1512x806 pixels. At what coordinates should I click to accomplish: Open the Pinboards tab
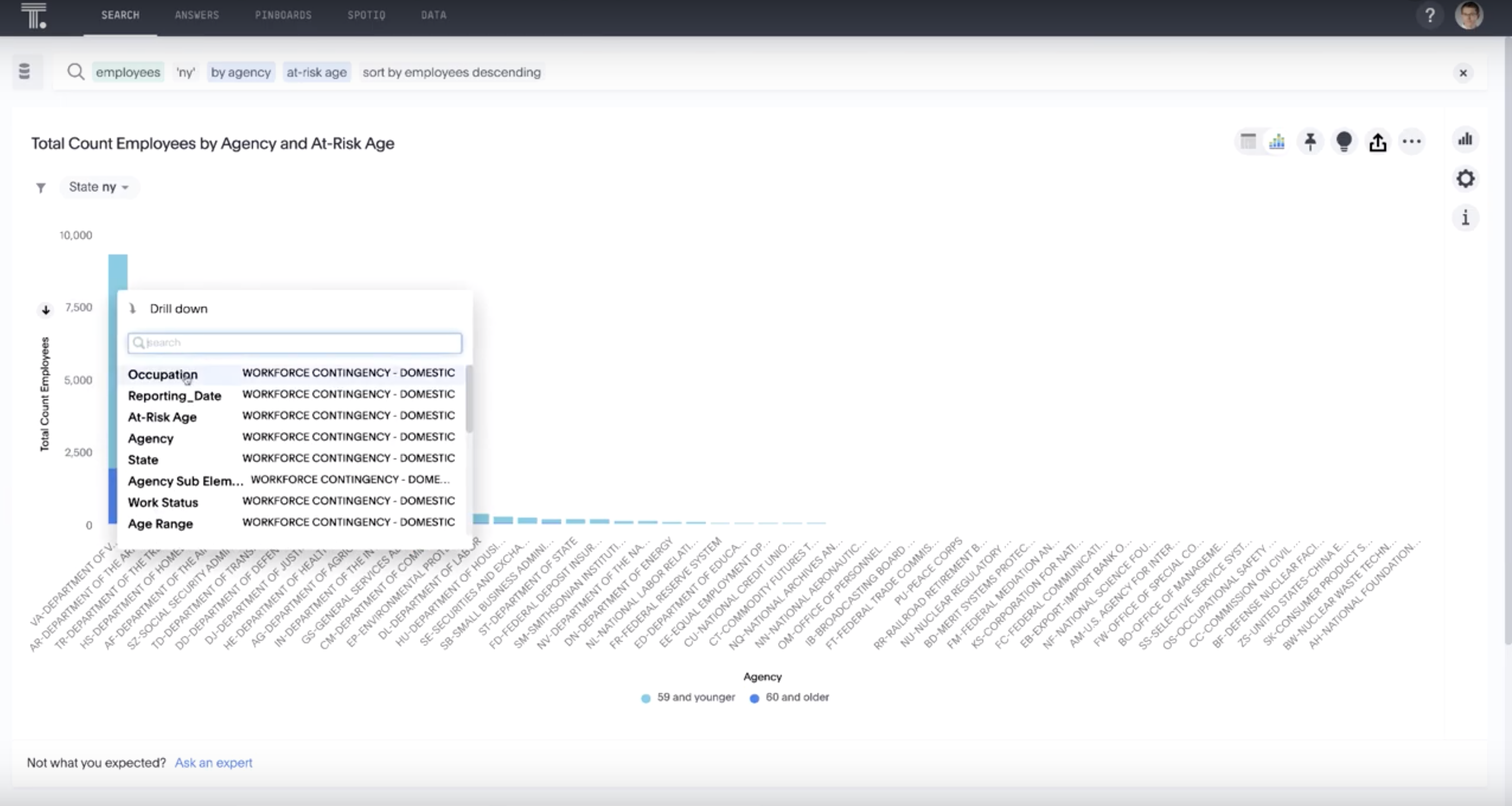[x=283, y=15]
